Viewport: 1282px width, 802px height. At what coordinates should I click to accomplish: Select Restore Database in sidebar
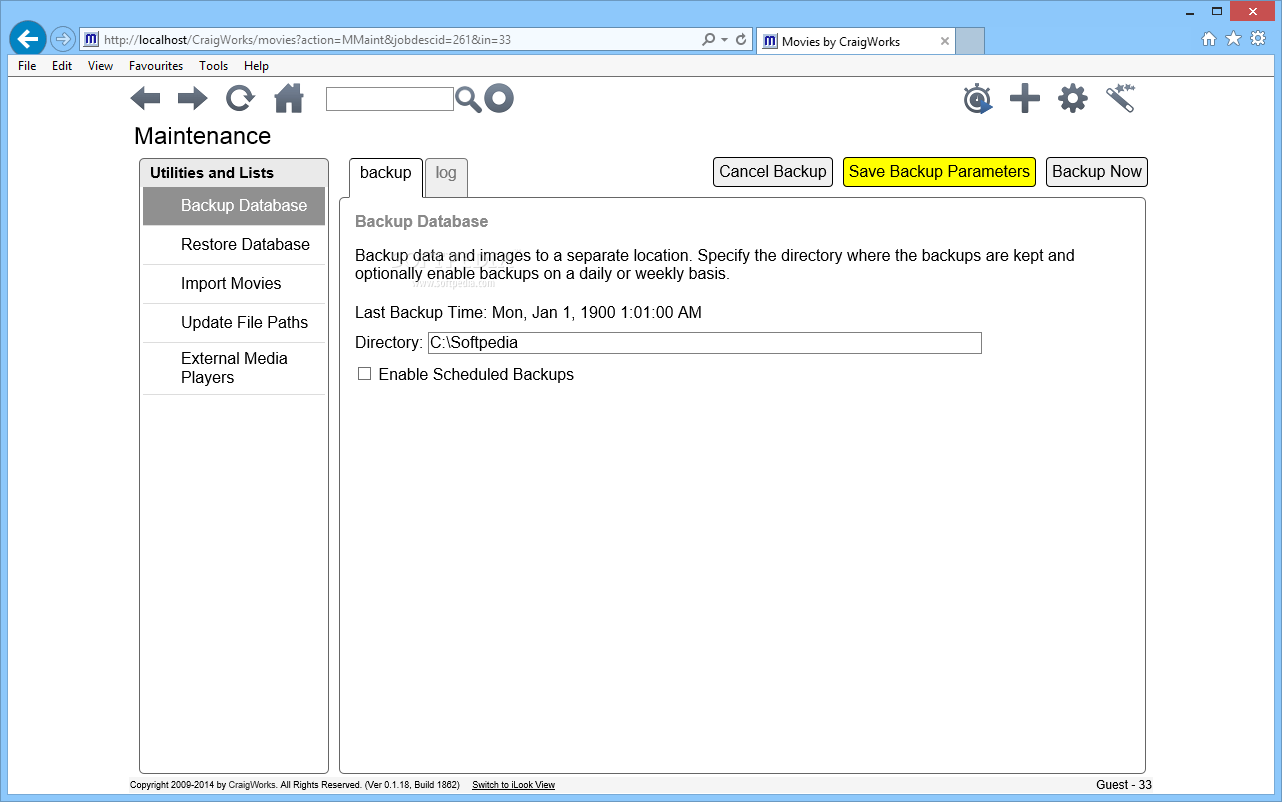tap(234, 245)
